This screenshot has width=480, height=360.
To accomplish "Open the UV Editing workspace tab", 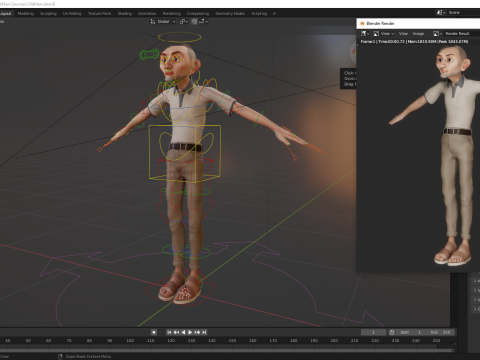I will pyautogui.click(x=72, y=13).
